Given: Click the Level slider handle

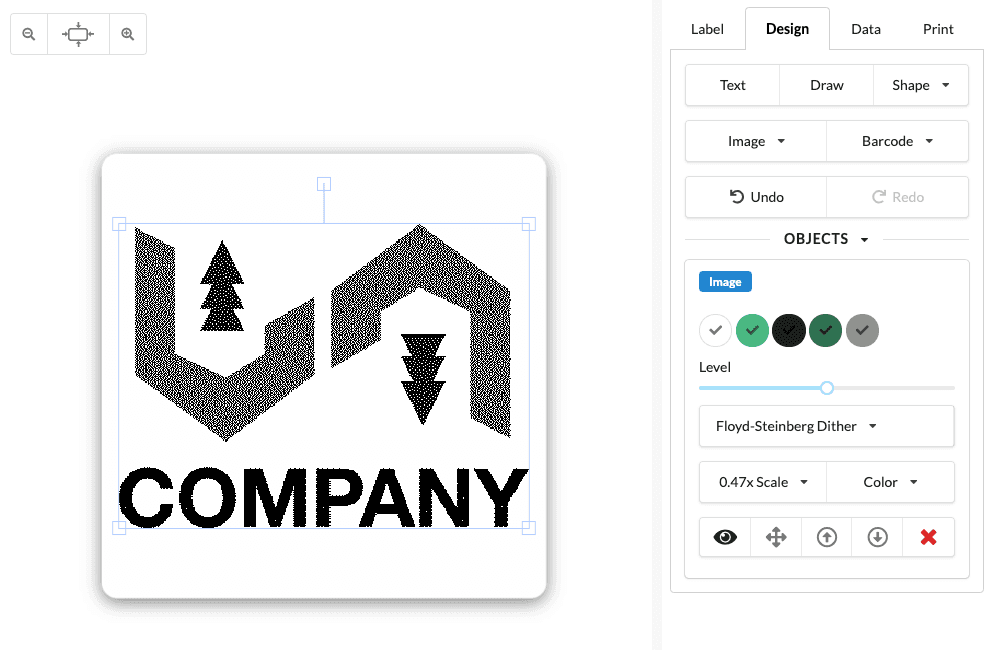Looking at the screenshot, I should click(x=827, y=388).
